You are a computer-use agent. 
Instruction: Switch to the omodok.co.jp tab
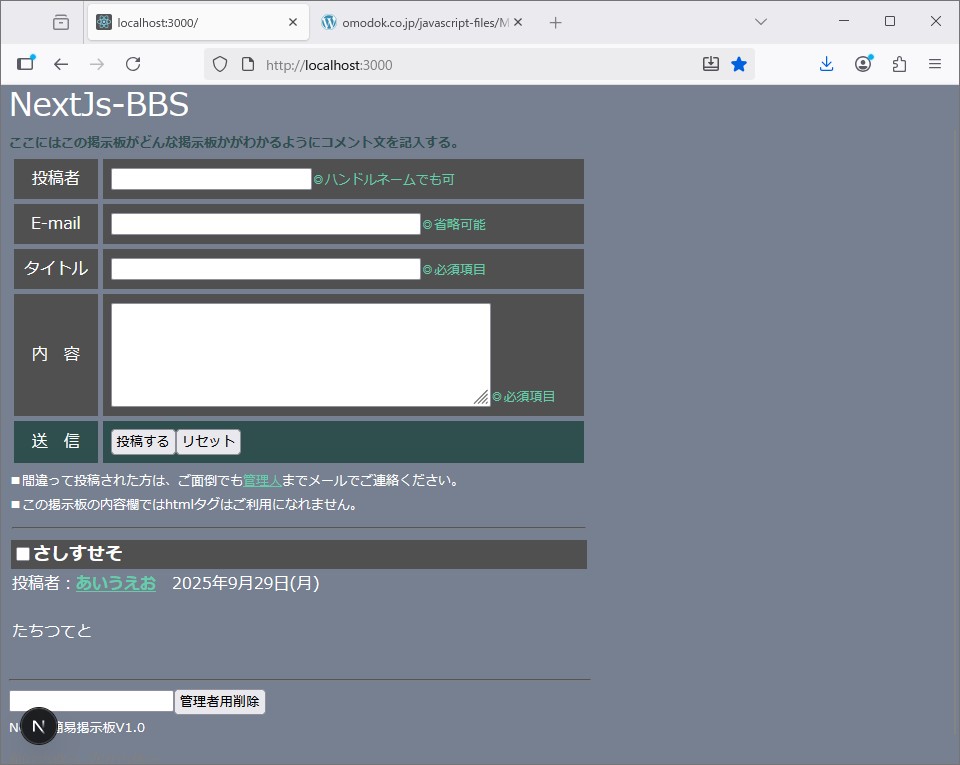420,22
